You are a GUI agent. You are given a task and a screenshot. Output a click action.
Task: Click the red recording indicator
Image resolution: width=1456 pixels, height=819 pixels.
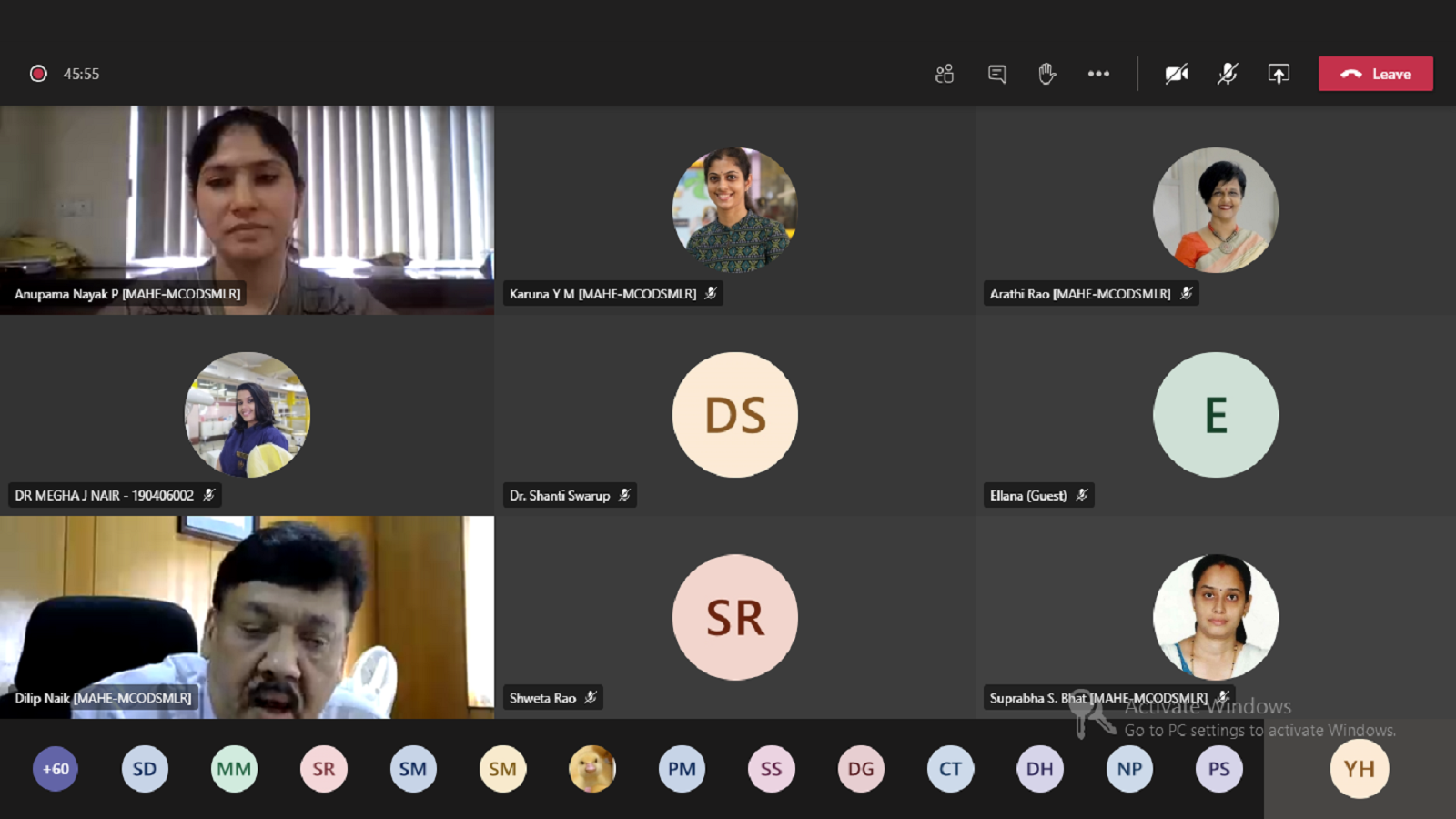(x=38, y=74)
